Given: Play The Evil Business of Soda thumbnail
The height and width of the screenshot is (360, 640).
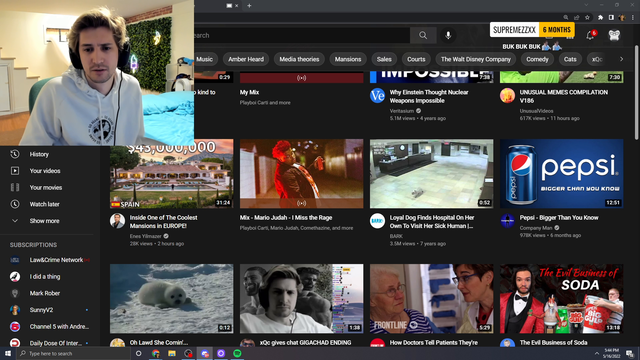Looking at the screenshot, I should coord(561,298).
